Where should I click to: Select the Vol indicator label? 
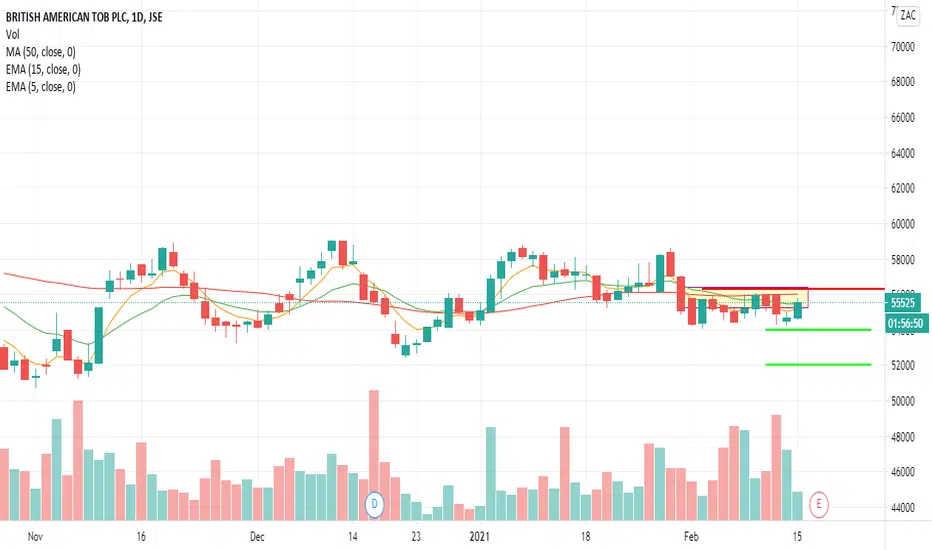(12, 34)
